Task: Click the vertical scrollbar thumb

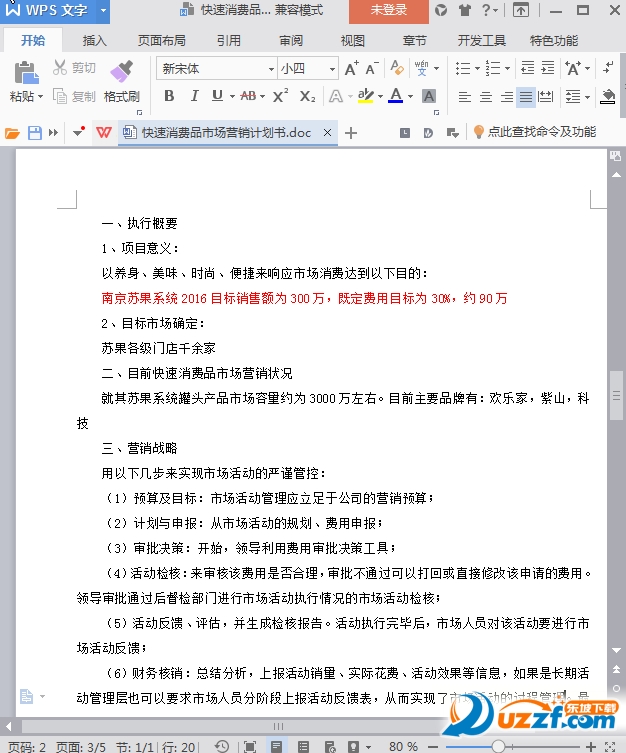Action: [x=616, y=396]
